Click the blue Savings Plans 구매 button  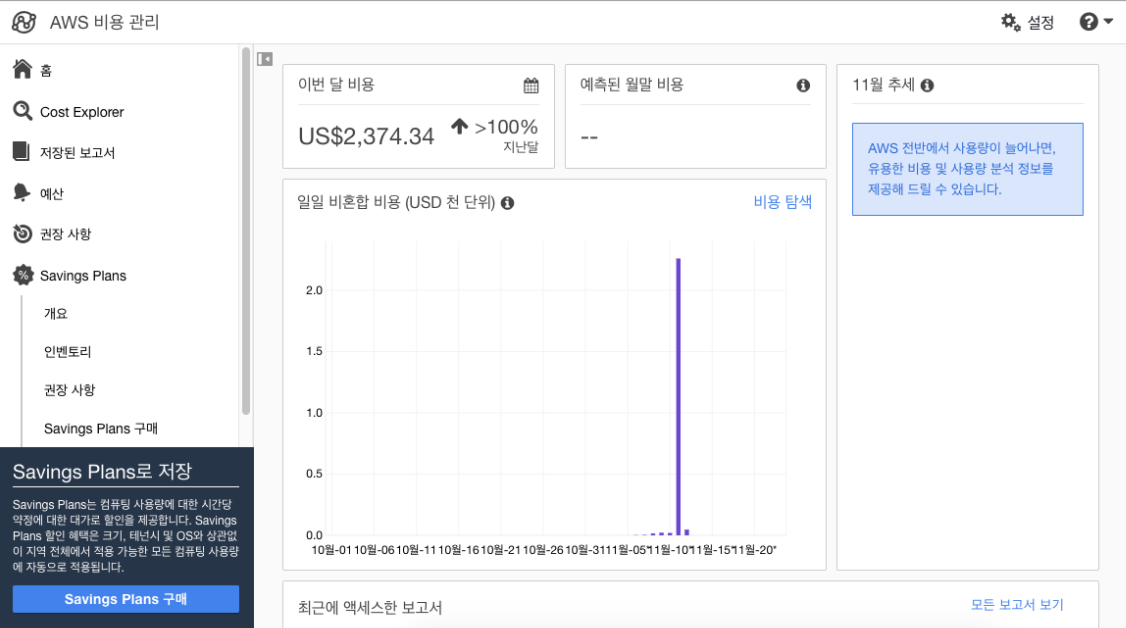point(126,599)
